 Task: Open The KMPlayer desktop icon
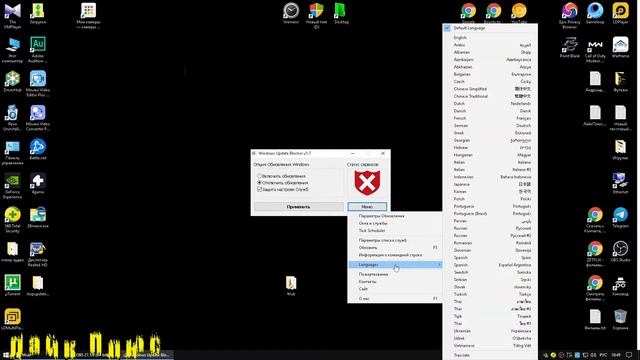[x=12, y=16]
